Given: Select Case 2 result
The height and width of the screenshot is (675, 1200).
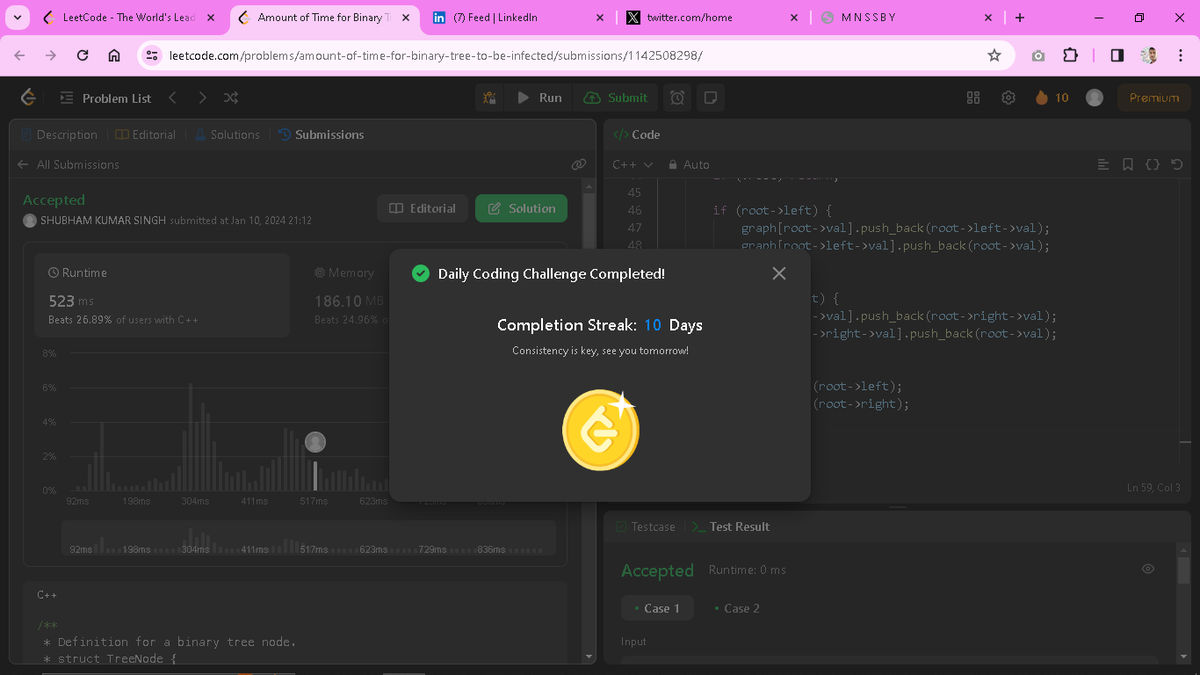Looking at the screenshot, I should click(736, 608).
